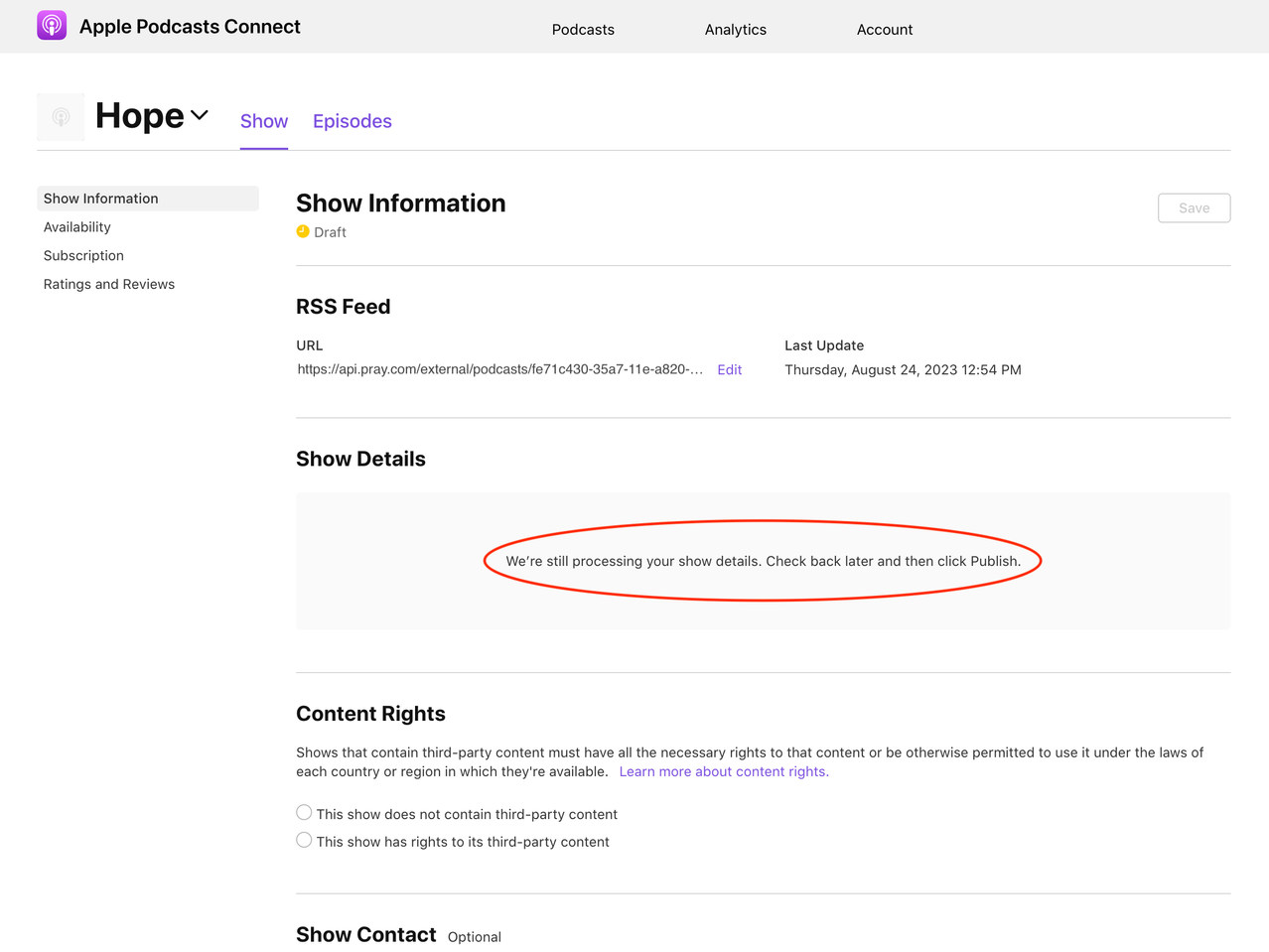1269x952 pixels.
Task: Select Availability in the sidebar
Action: 76,226
